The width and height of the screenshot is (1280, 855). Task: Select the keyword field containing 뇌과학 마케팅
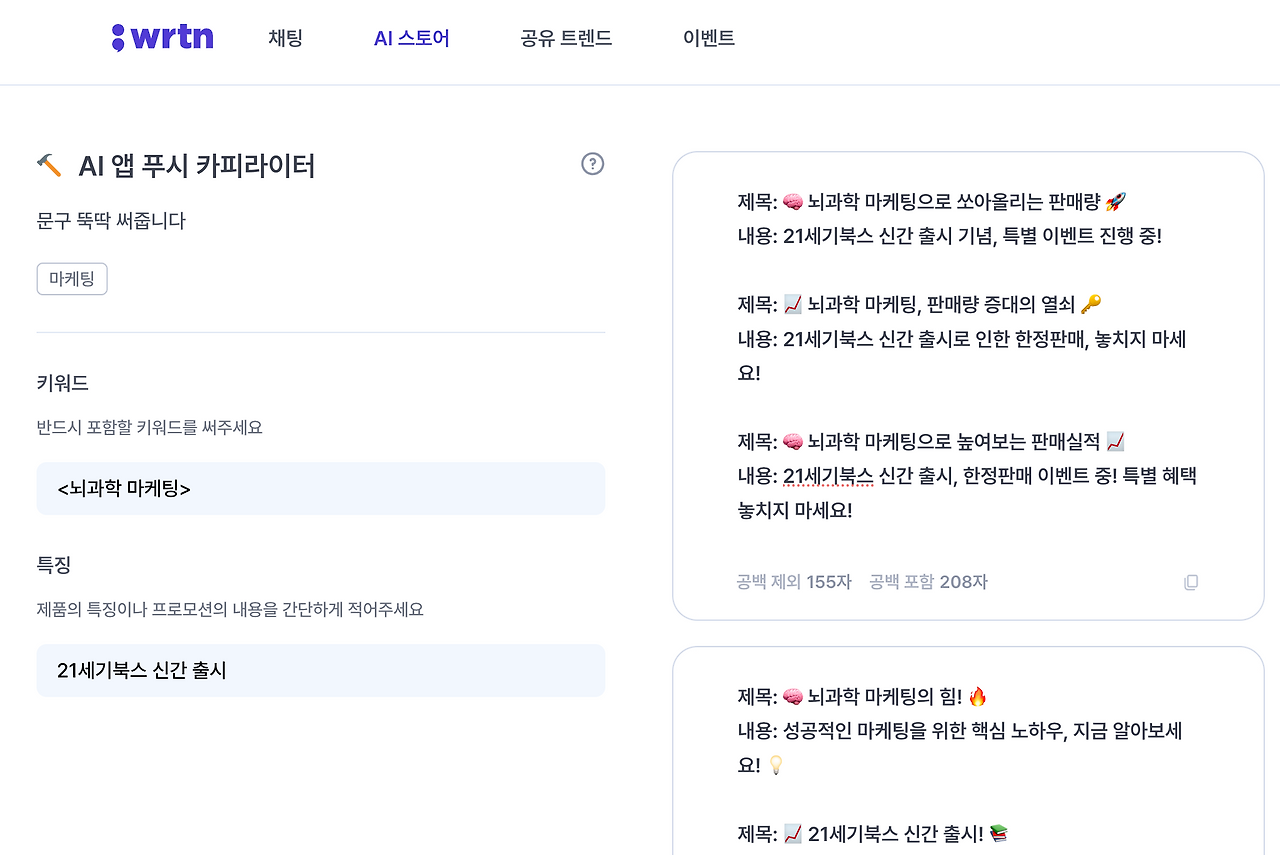pos(320,488)
